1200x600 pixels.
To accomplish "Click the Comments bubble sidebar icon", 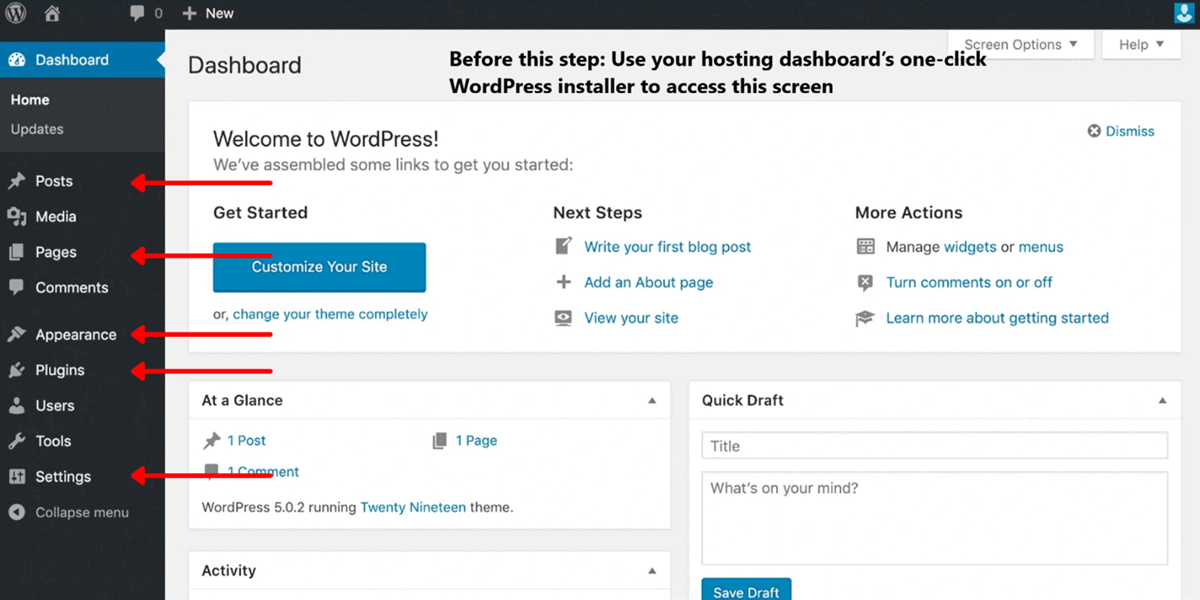I will tap(17, 287).
